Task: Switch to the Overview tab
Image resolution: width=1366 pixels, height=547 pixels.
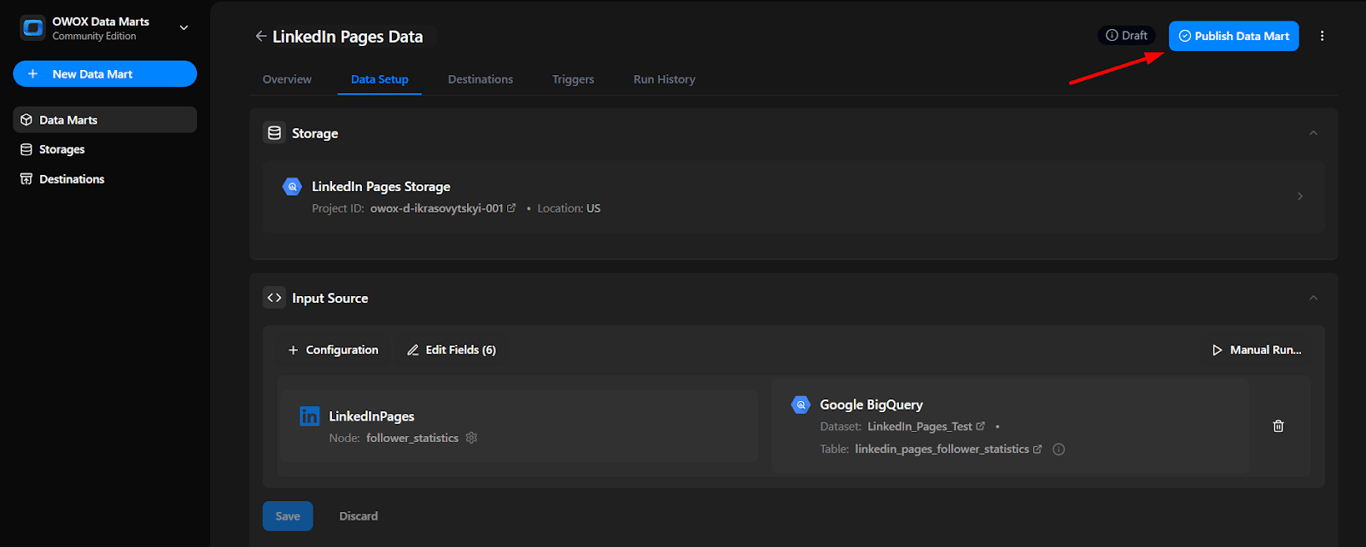Action: pos(287,79)
